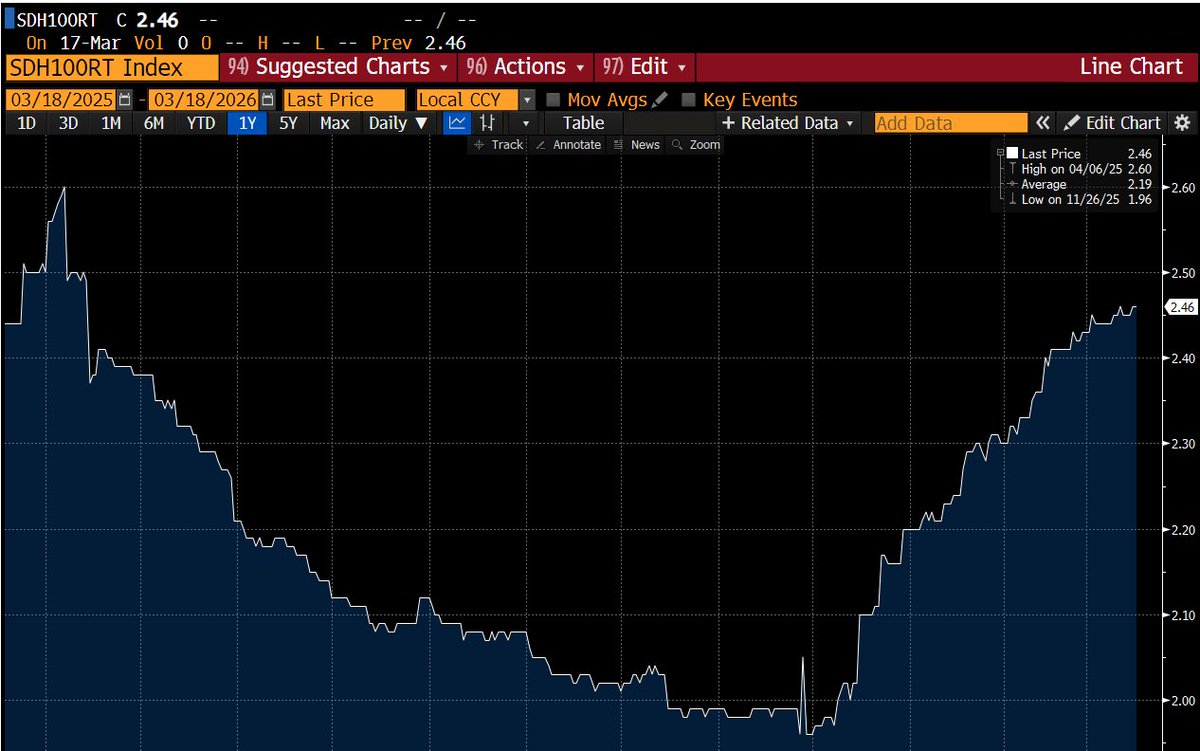Screen dimensions: 1200x751
Task: Select the 1M time range tab
Action: pyautogui.click(x=110, y=123)
